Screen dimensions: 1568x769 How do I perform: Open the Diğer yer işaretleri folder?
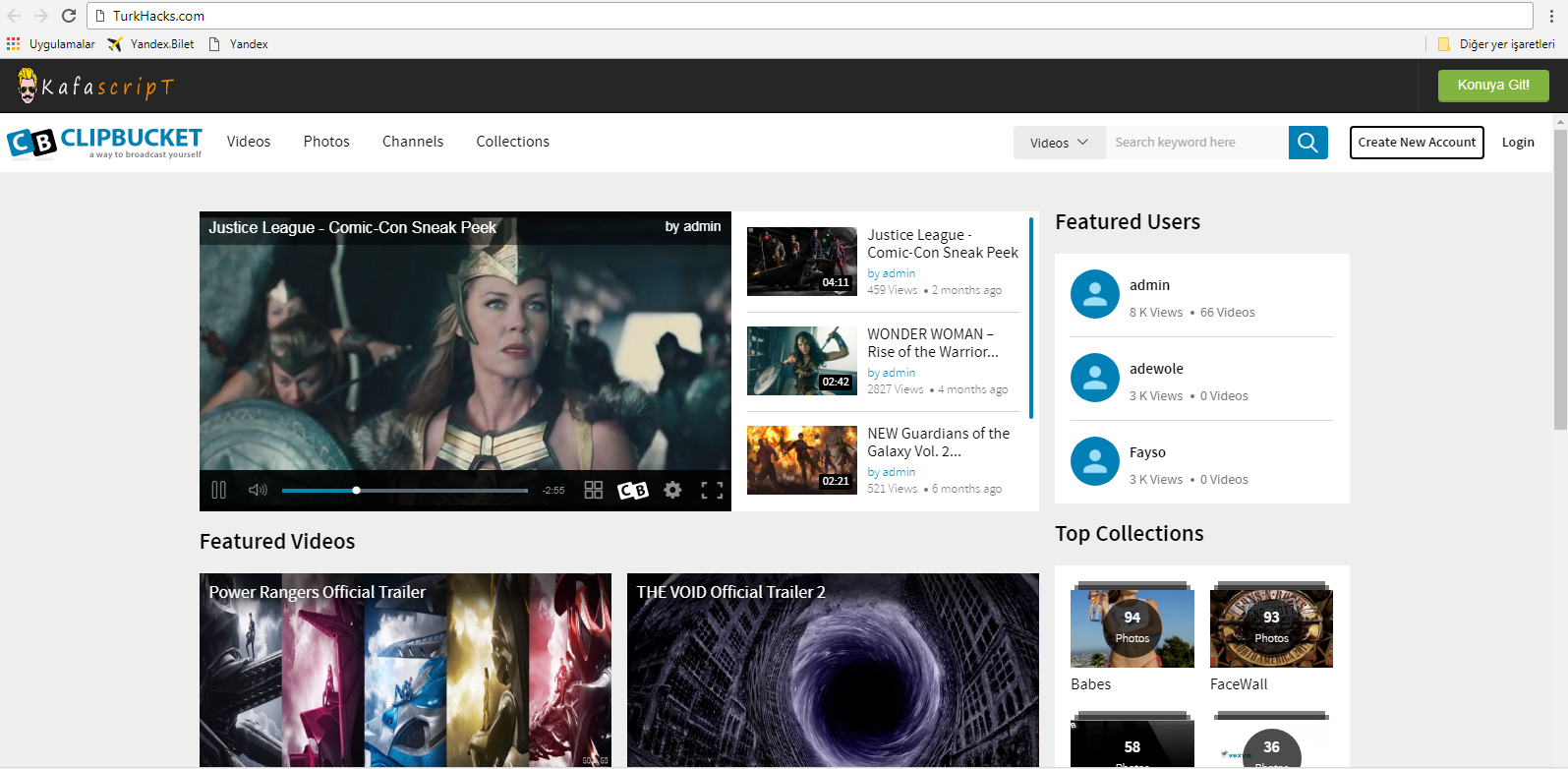tap(1496, 44)
